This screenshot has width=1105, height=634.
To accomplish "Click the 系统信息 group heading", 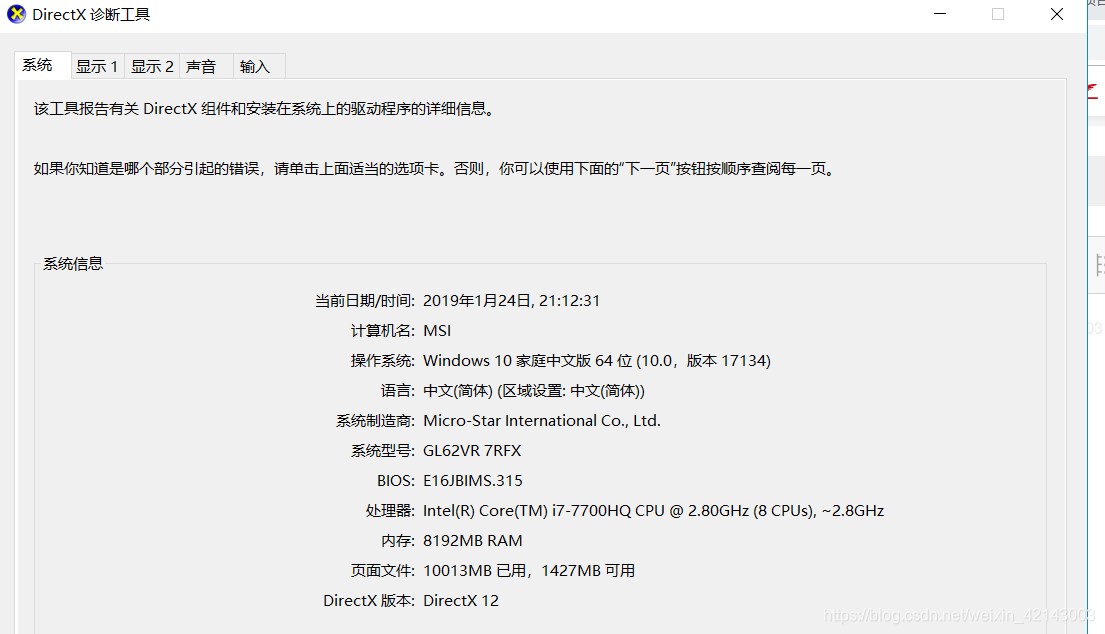I will pyautogui.click(x=73, y=263).
